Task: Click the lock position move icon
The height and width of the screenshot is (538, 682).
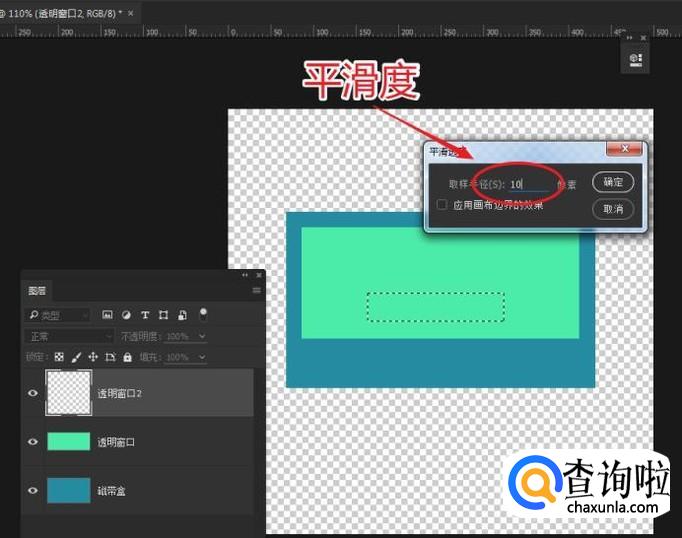Action: click(x=93, y=357)
